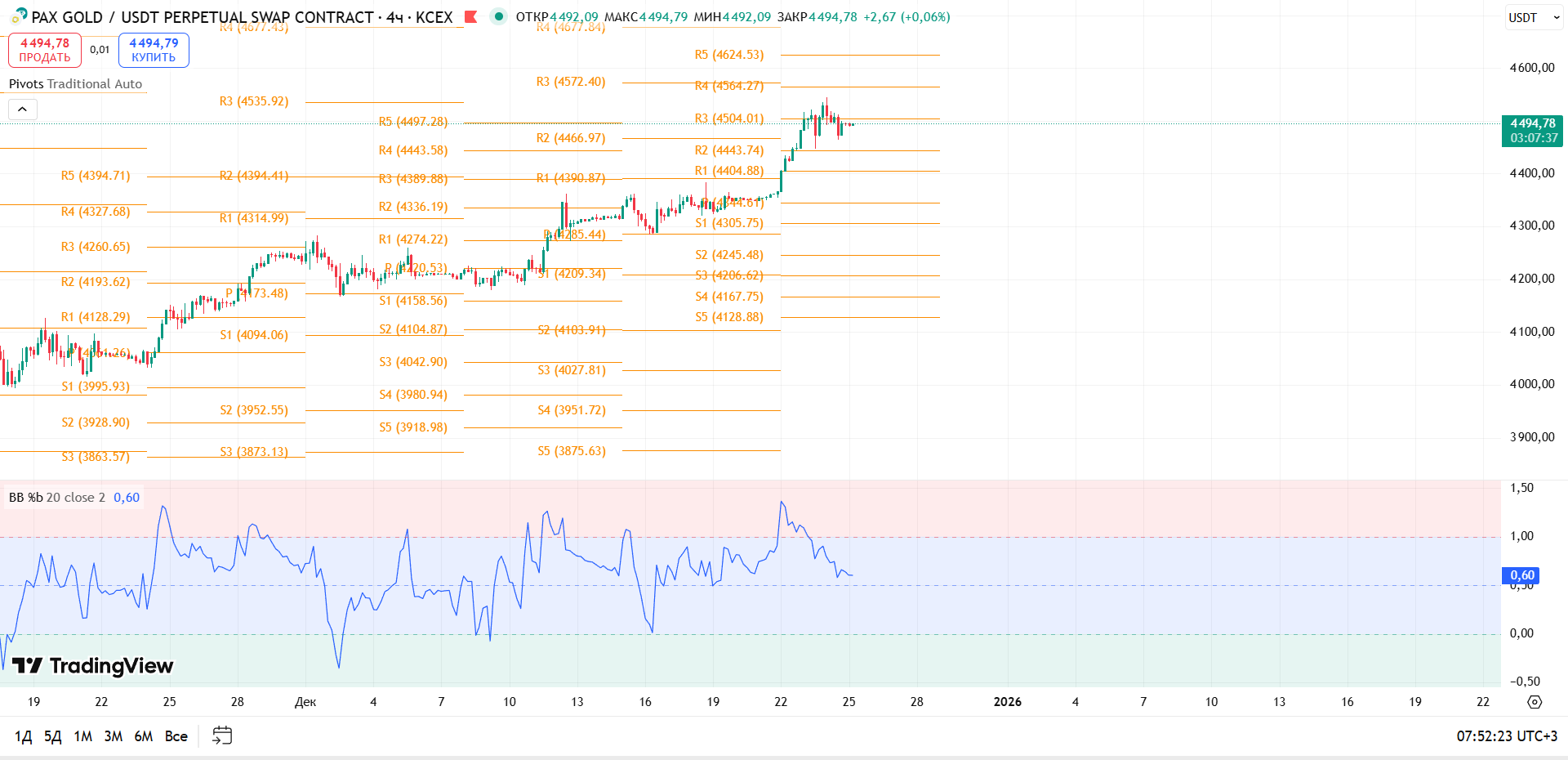The height and width of the screenshot is (760, 1568).
Task: Click the ОТКР 4492,09 open value
Action: tap(557, 17)
